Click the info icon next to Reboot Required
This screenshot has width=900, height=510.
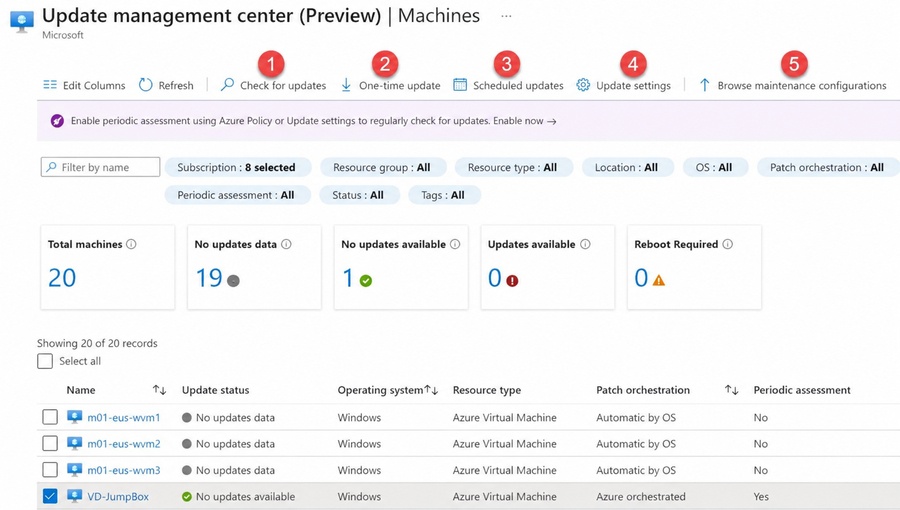point(728,244)
